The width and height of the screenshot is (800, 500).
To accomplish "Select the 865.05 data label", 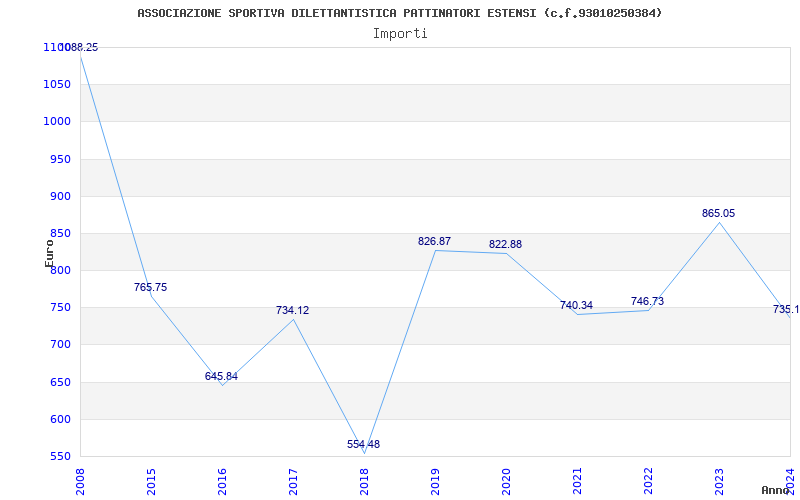I will 718,213.
